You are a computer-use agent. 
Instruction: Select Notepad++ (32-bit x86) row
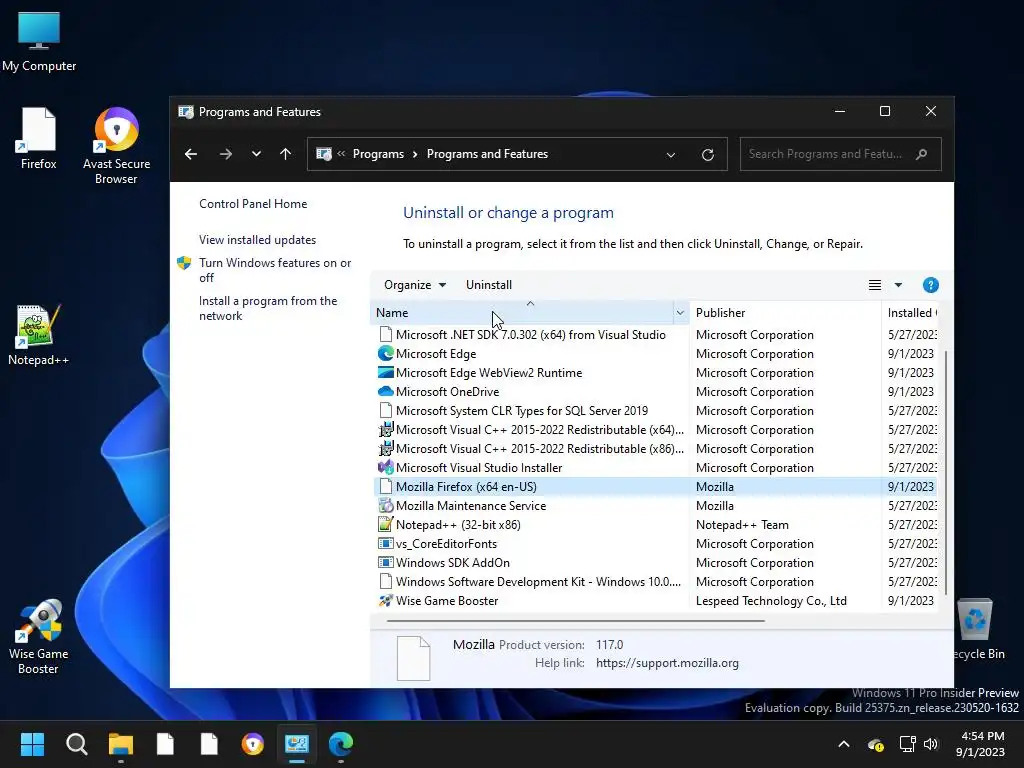point(656,524)
